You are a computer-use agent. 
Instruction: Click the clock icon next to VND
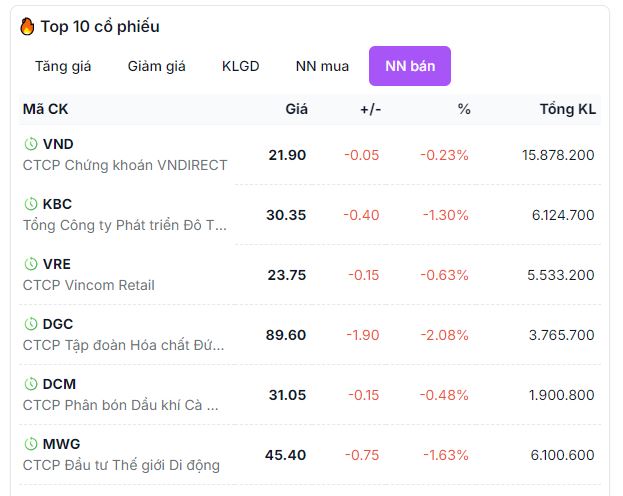point(31,144)
